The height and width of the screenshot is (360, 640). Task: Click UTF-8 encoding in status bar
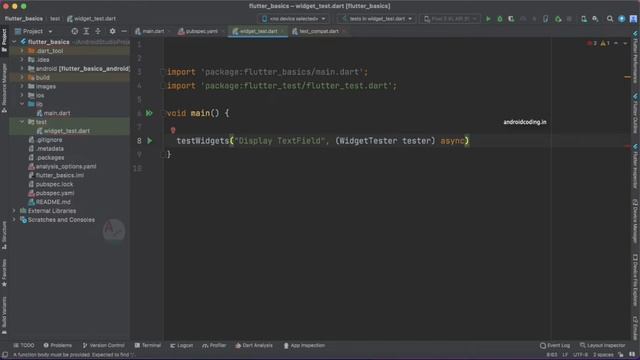(581, 355)
